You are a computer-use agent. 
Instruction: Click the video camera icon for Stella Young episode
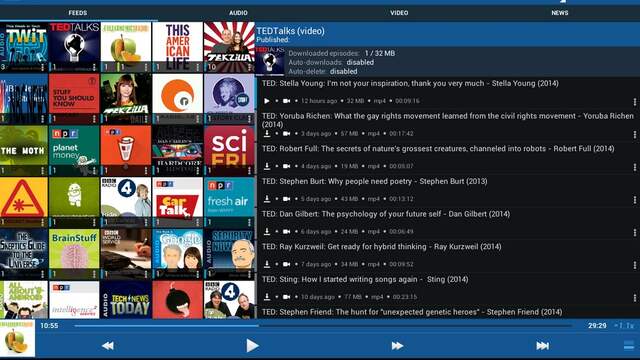(x=287, y=101)
